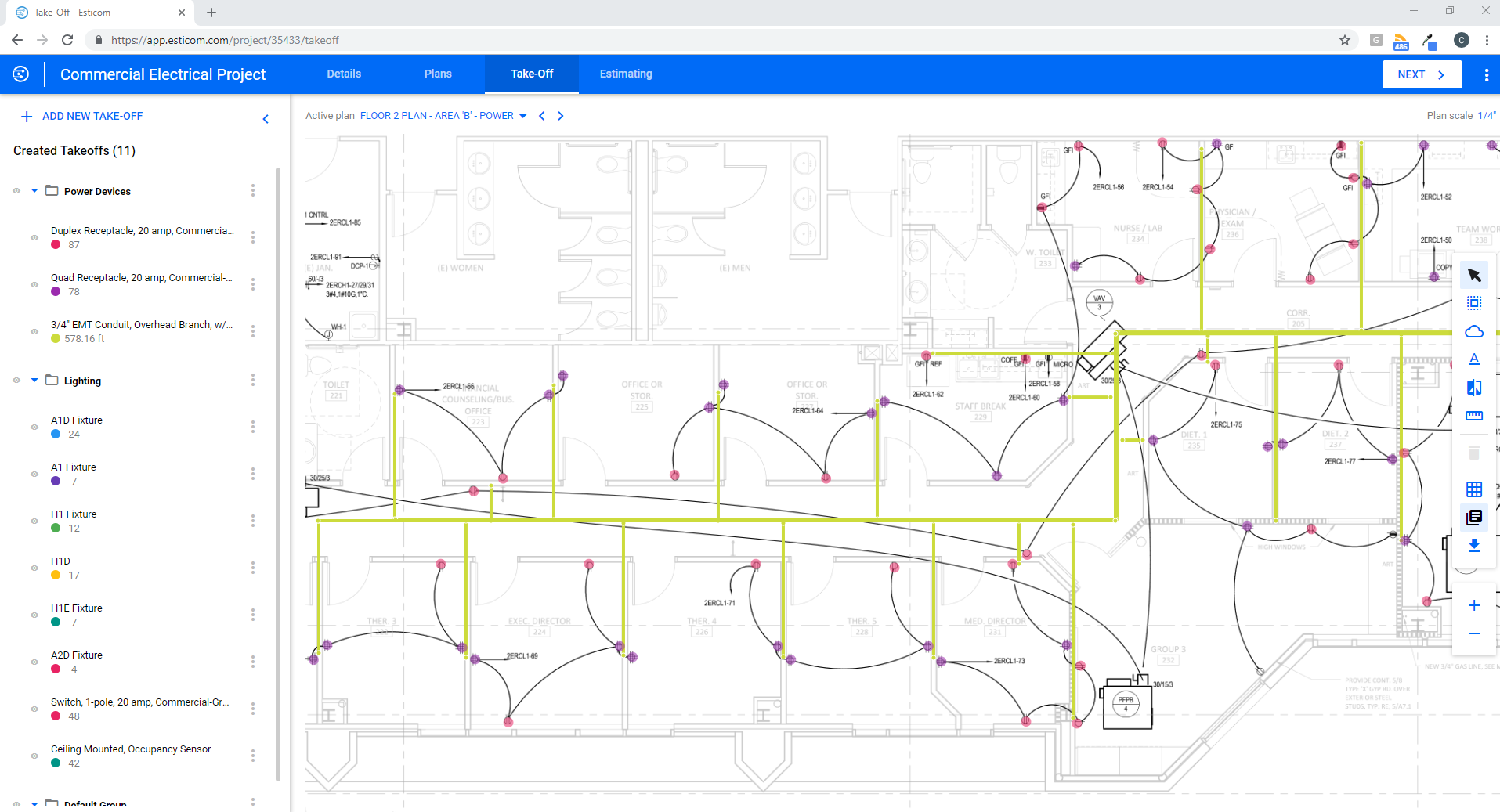
Task: Collapse the Power Devices folder
Action: (x=34, y=190)
